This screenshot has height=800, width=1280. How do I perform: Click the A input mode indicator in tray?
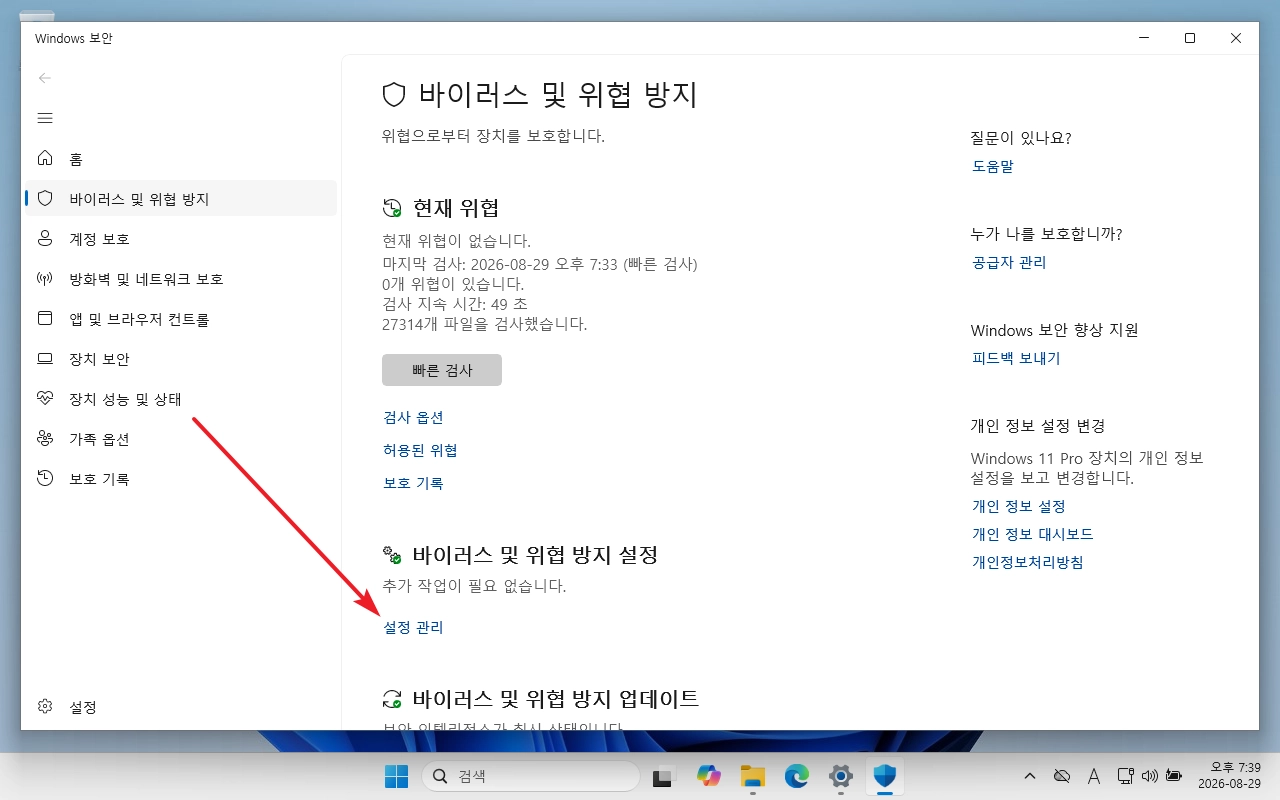click(1094, 776)
